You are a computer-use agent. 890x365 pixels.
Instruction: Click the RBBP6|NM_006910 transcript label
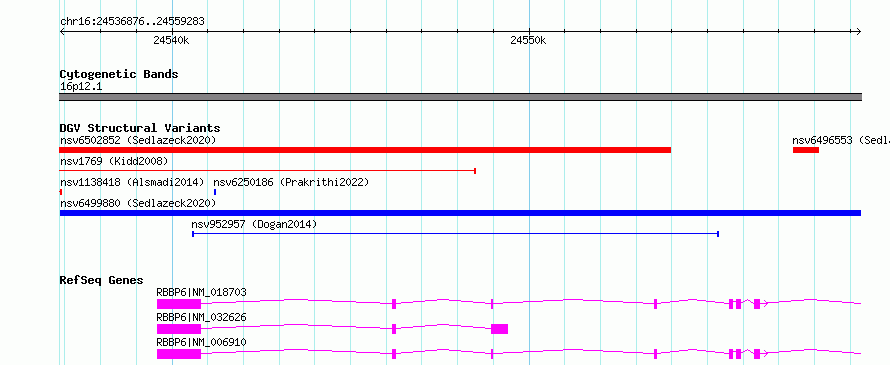pos(201,342)
